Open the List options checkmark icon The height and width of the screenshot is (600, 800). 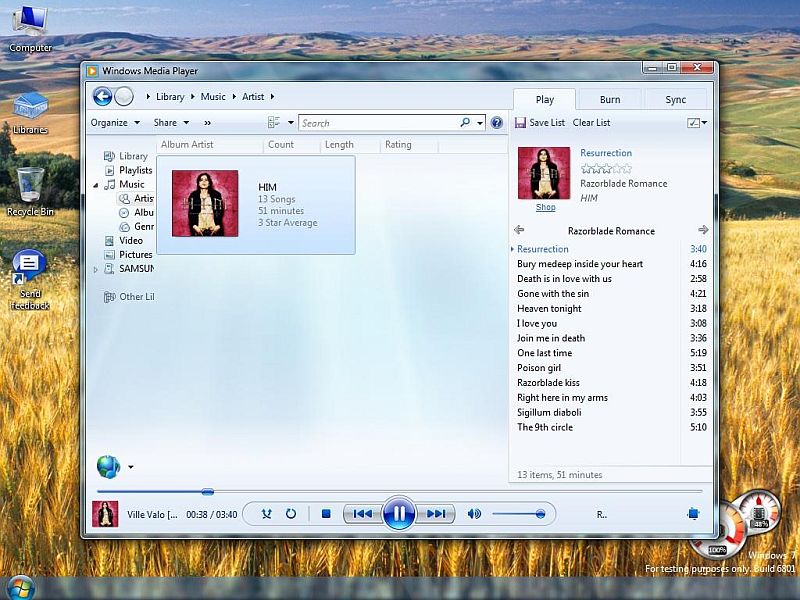pos(693,122)
